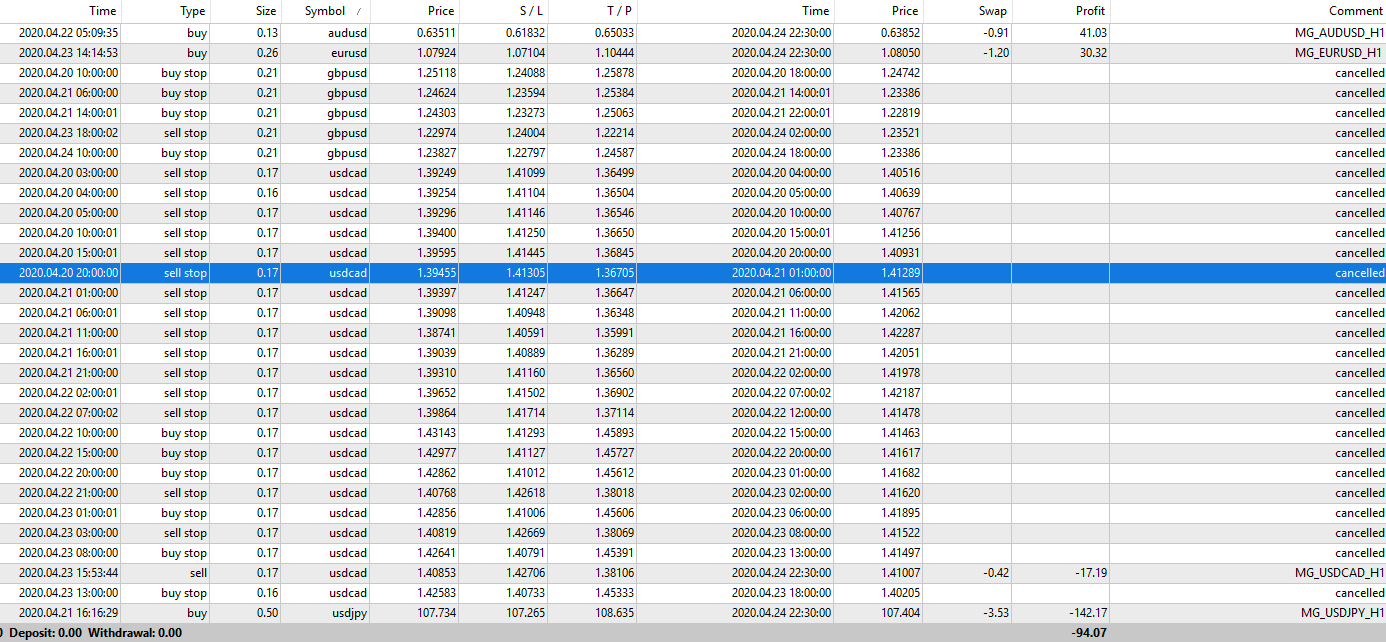Screen dimensions: 1386x642
Task: Select the size value 0.50
Action: [266, 613]
